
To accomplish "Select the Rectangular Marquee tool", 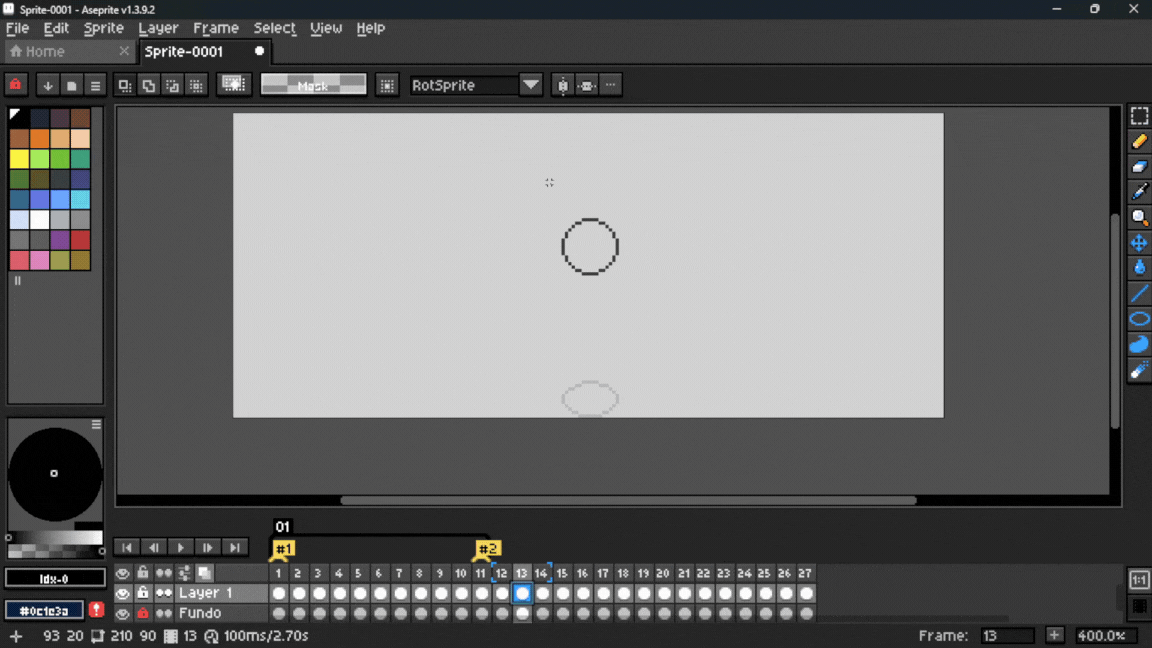I will (x=1139, y=116).
